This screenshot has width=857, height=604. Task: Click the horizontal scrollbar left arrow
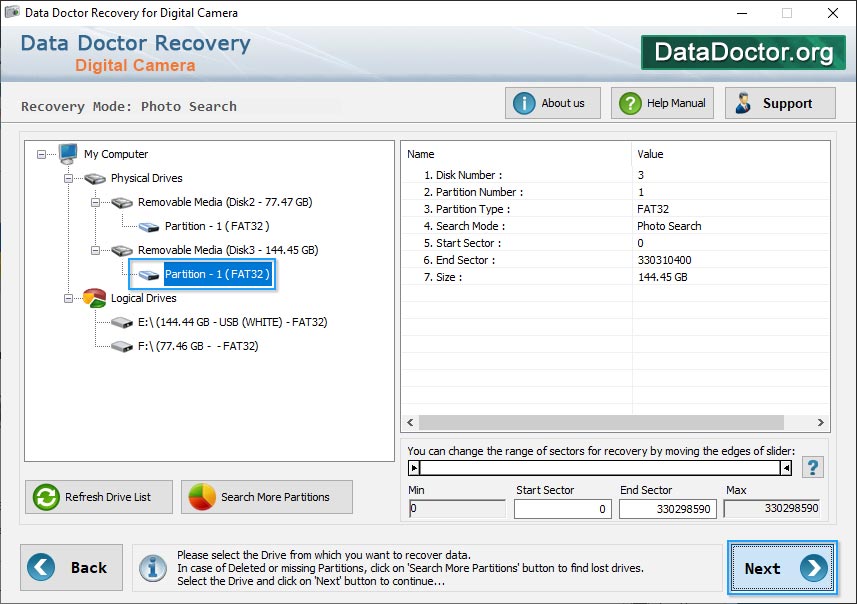410,423
